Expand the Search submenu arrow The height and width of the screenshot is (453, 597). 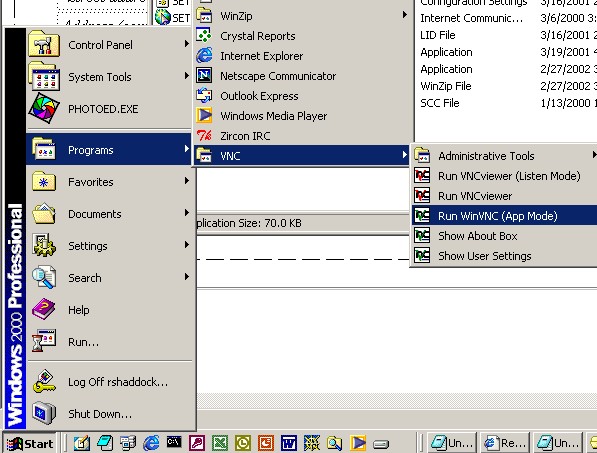point(187,276)
